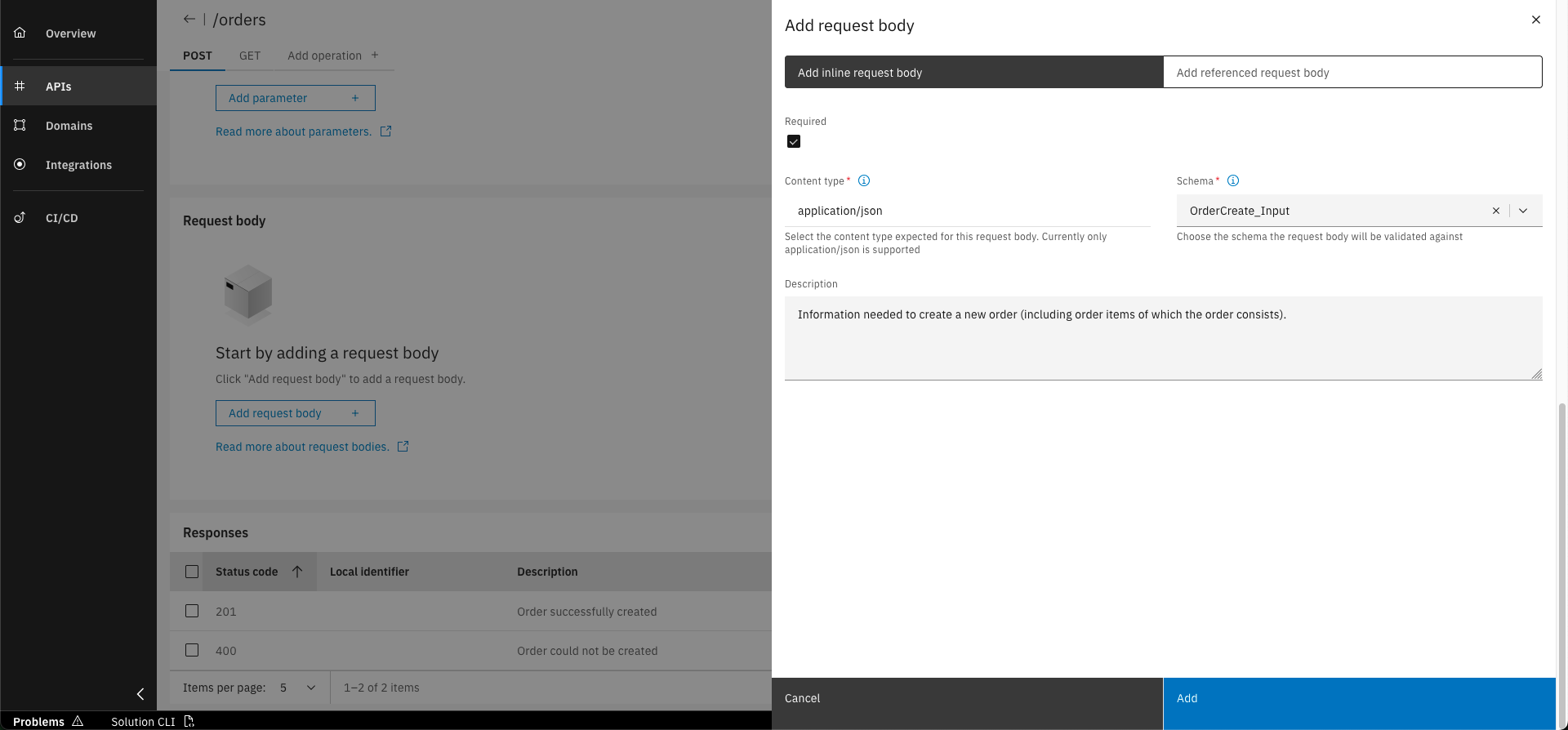Click the Add request body button
Image resolution: width=1568 pixels, height=730 pixels.
coord(296,413)
